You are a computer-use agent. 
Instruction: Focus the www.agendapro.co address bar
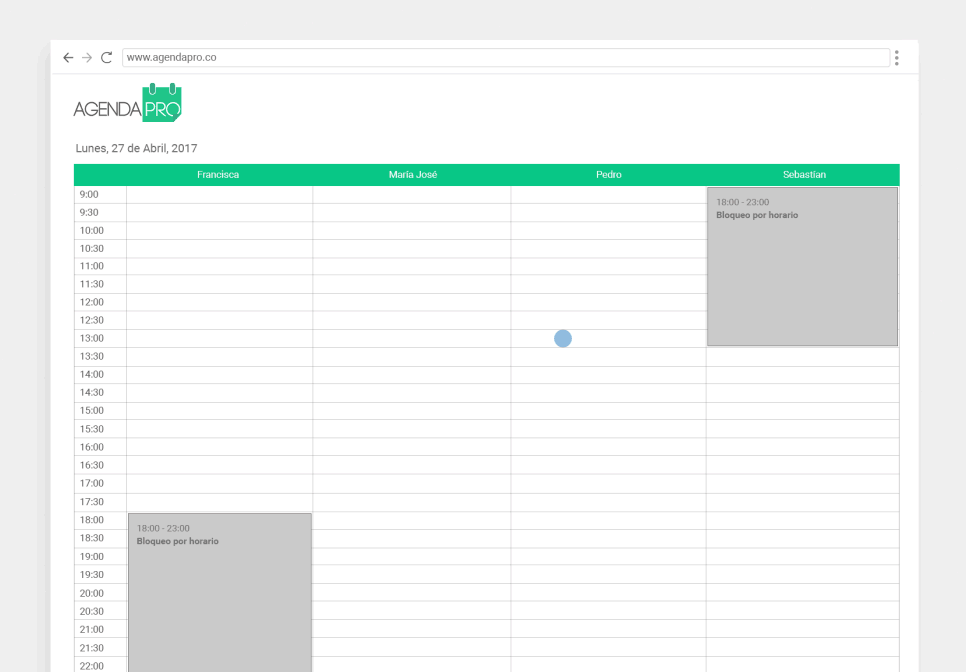pyautogui.click(x=506, y=57)
